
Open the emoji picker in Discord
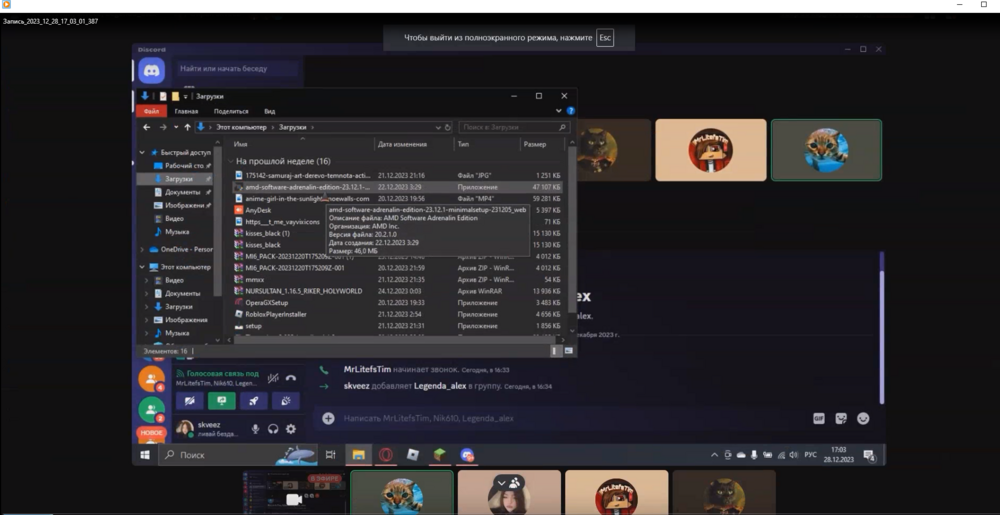(x=863, y=419)
